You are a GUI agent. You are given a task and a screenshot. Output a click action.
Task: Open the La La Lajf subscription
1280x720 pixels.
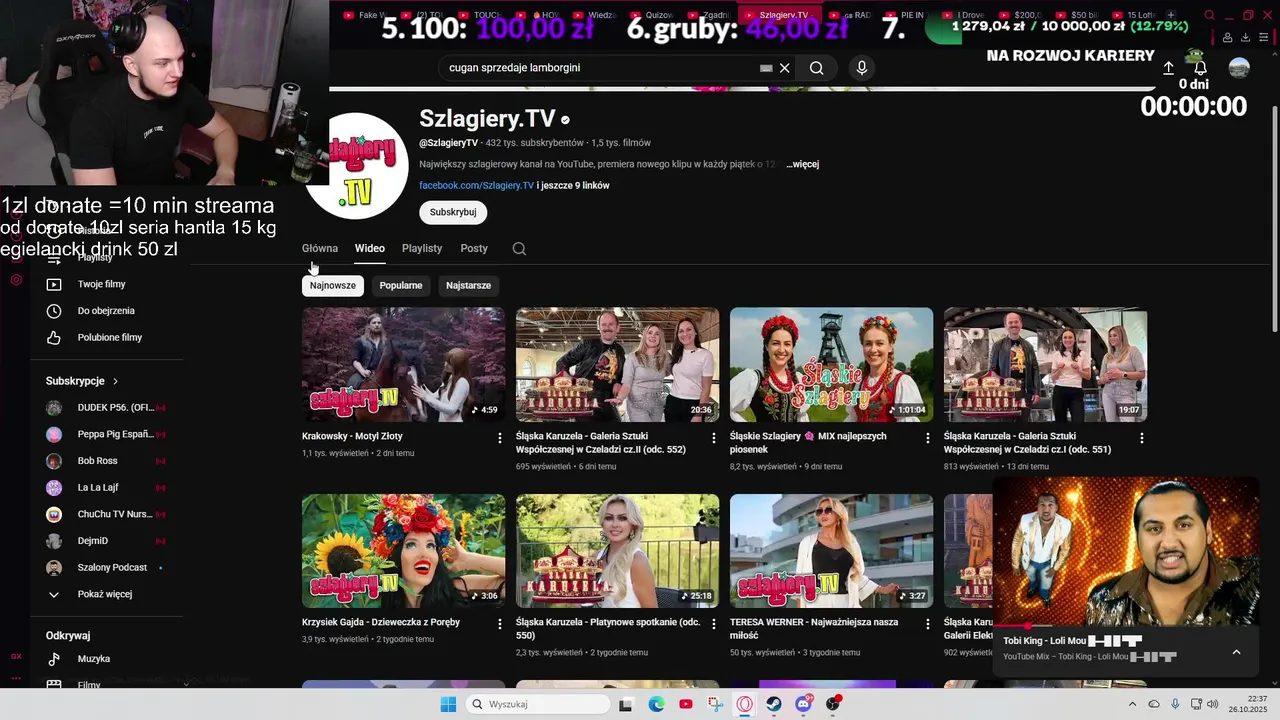click(98, 488)
